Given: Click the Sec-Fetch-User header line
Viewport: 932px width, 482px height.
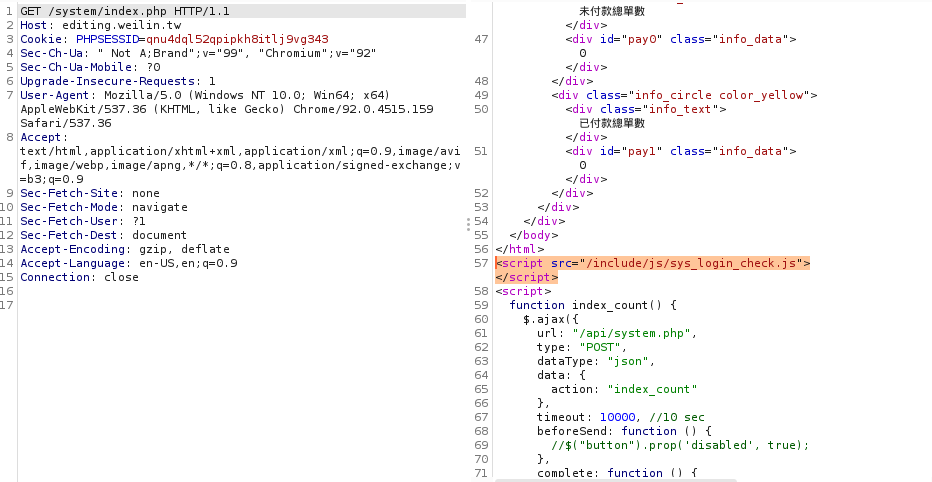Looking at the screenshot, I should point(83,221).
